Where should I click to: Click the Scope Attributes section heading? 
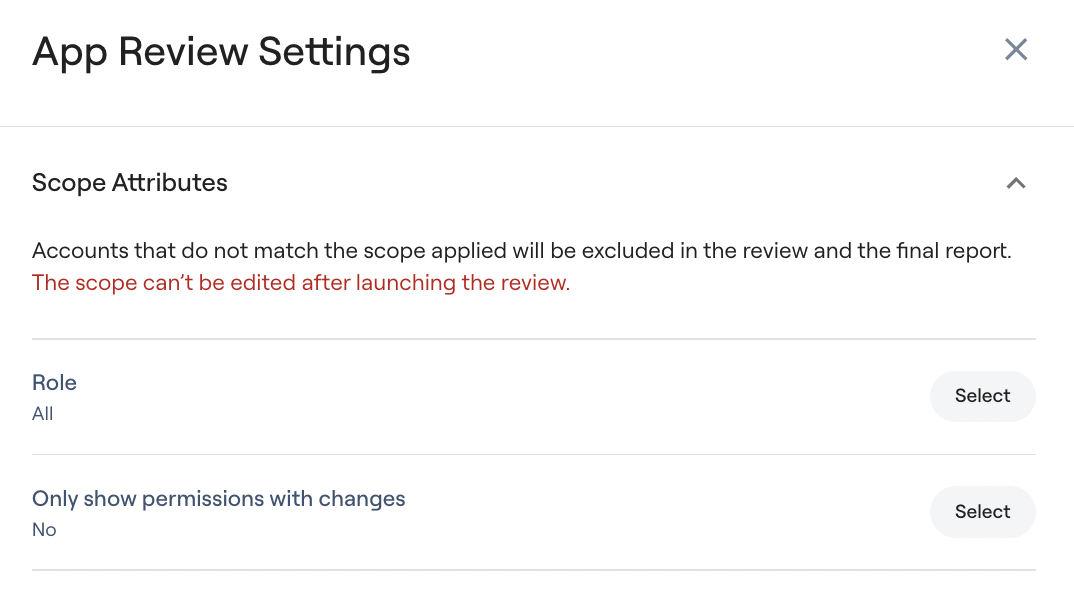pos(129,183)
